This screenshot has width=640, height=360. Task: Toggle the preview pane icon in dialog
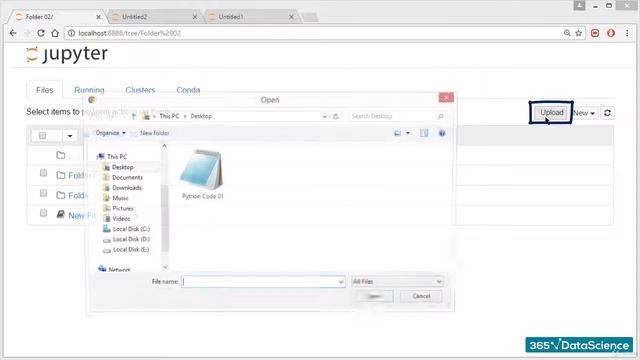click(424, 133)
